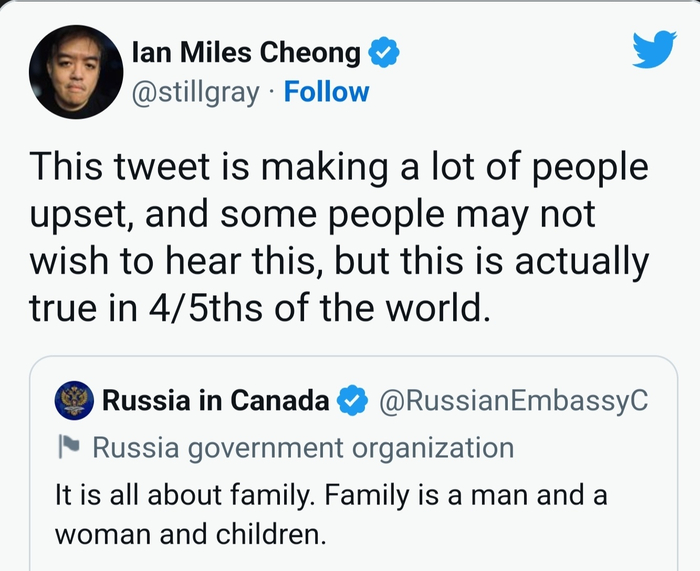Image resolution: width=700 pixels, height=571 pixels.
Task: Click the government organization flag icon
Action: pyautogui.click(x=69, y=447)
